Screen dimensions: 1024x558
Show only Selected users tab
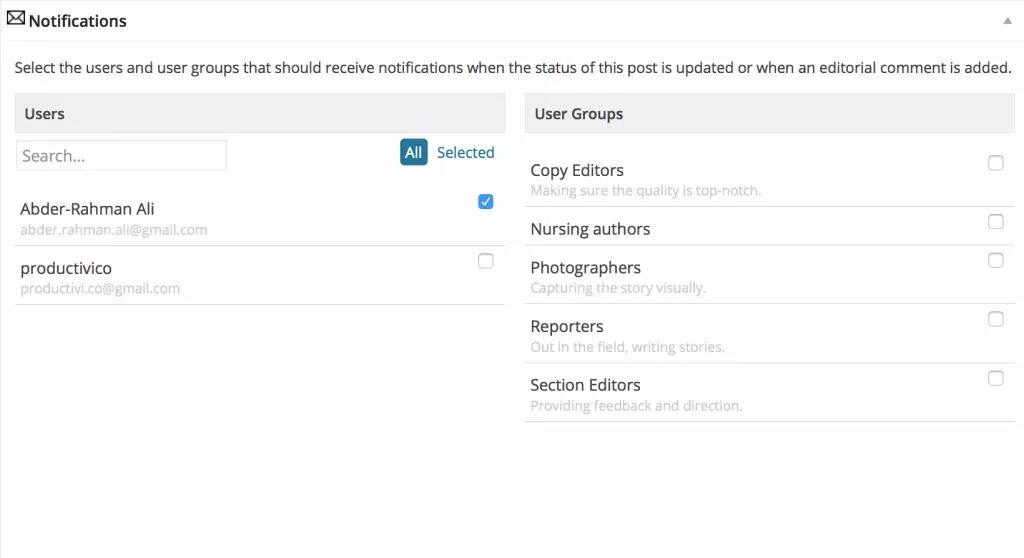pyautogui.click(x=465, y=153)
